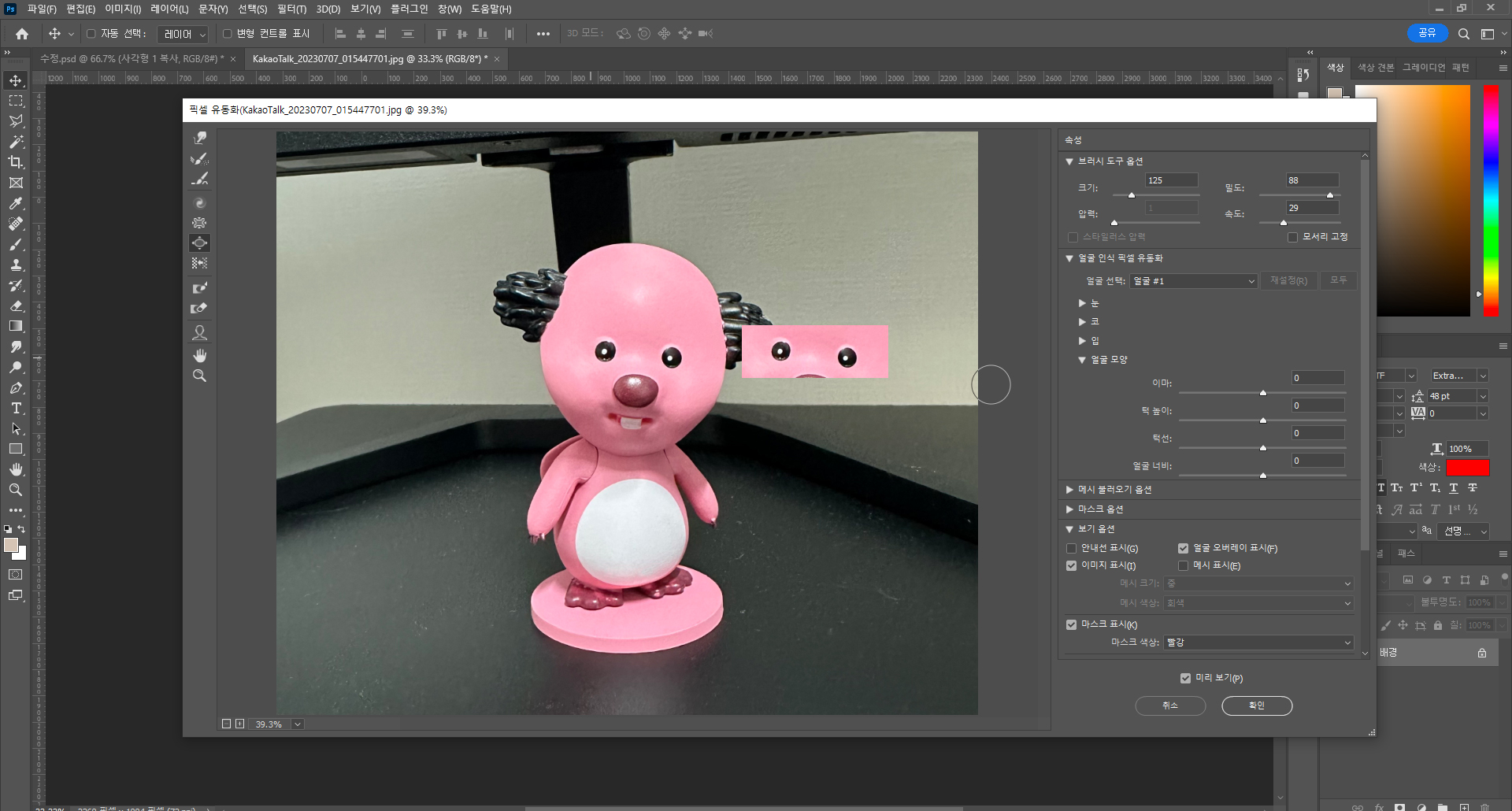Select the Gradient tool
The height and width of the screenshot is (811, 1512).
(x=16, y=326)
